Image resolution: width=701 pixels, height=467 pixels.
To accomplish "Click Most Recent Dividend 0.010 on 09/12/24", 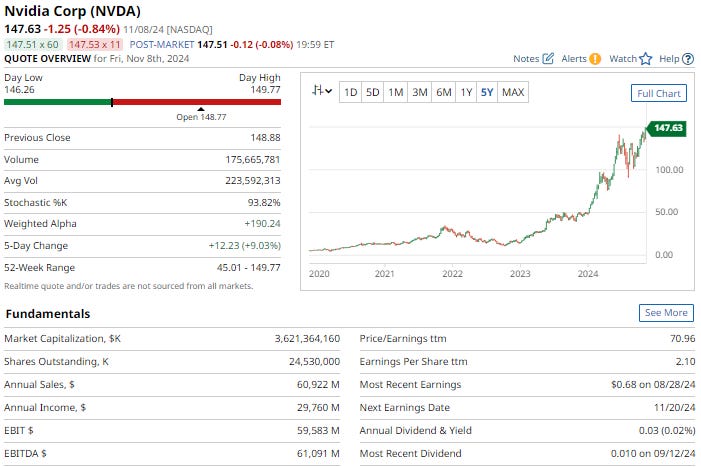I will [x=653, y=454].
